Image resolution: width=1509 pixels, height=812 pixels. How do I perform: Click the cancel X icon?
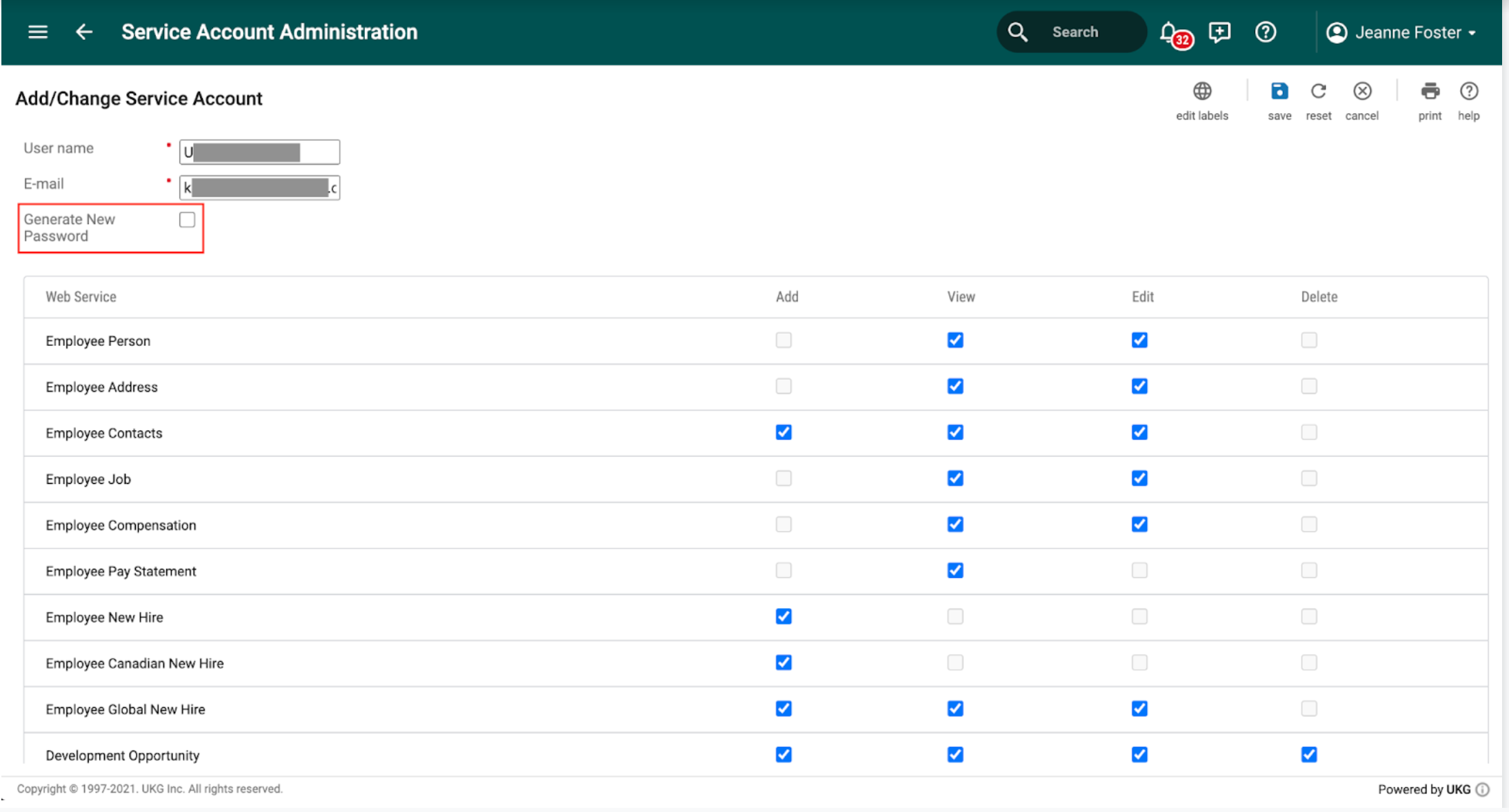1361,92
